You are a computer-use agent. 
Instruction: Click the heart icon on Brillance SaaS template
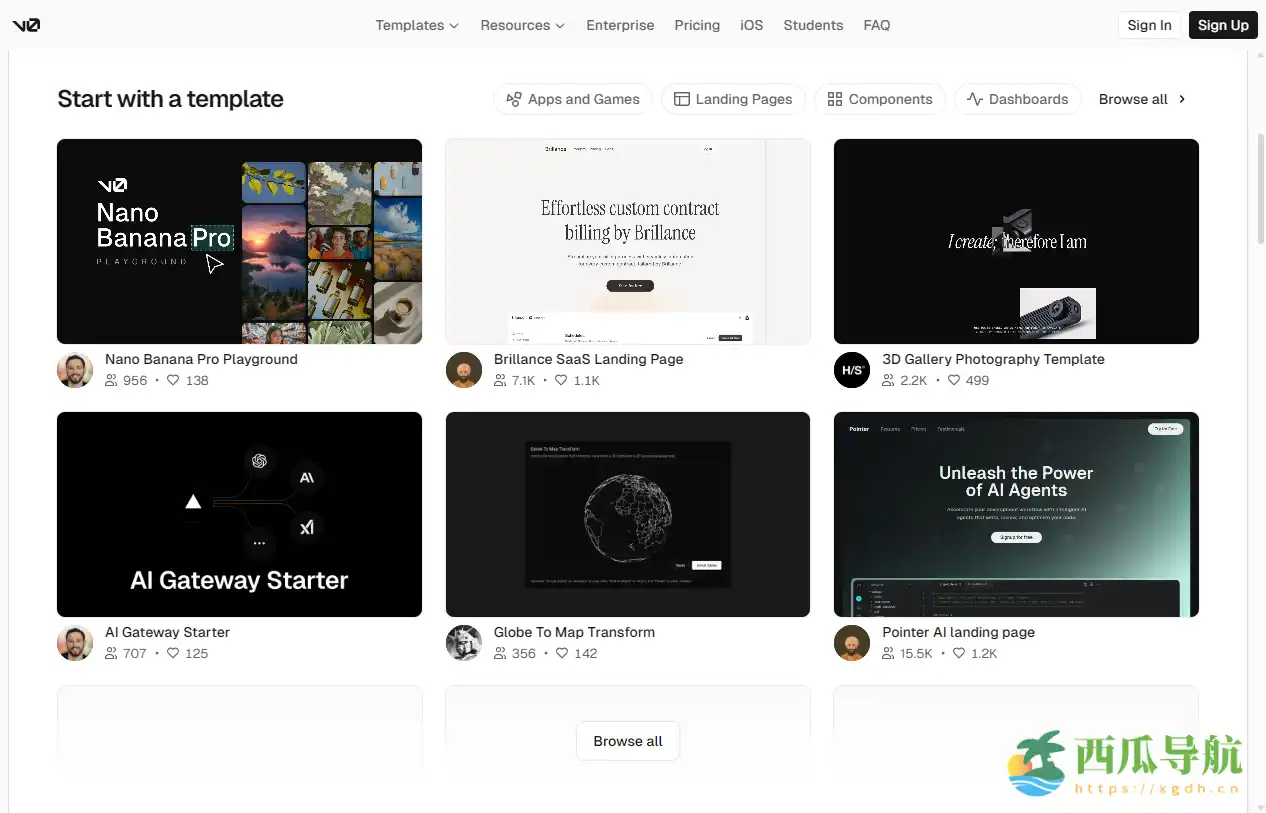click(561, 381)
